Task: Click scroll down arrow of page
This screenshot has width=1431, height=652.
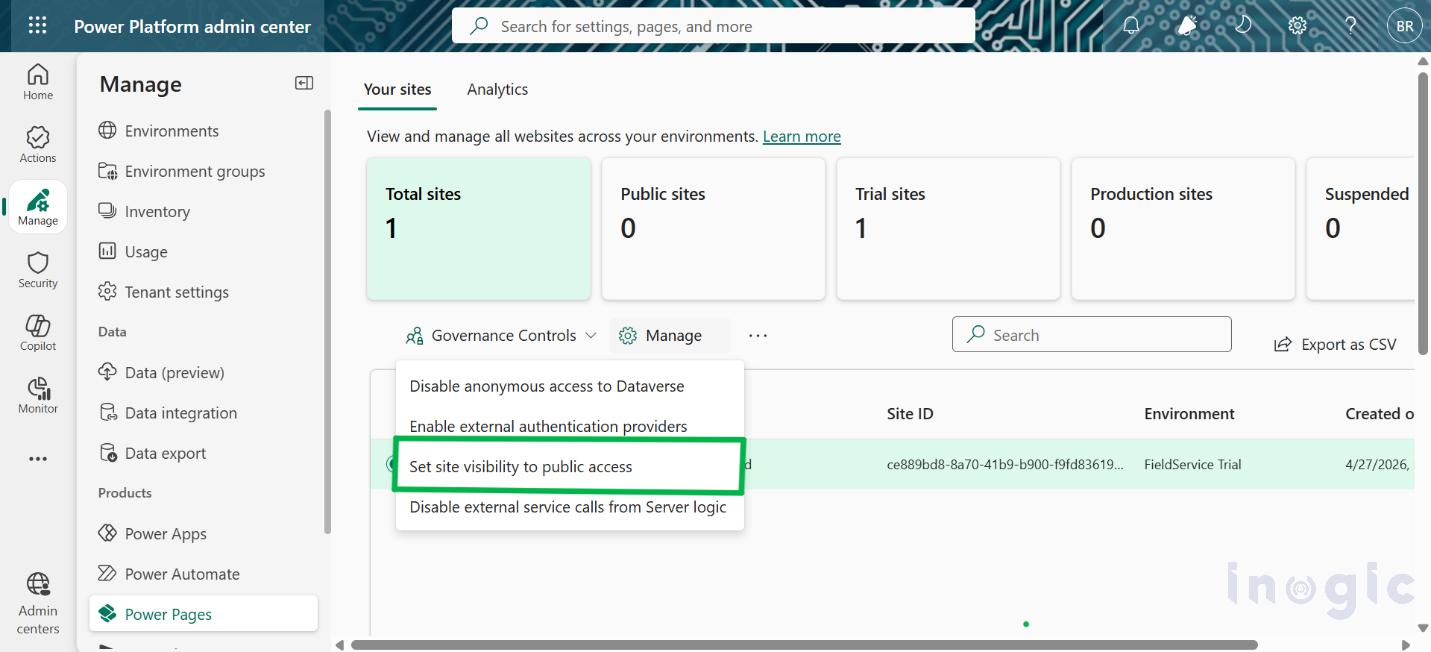Action: [1423, 629]
